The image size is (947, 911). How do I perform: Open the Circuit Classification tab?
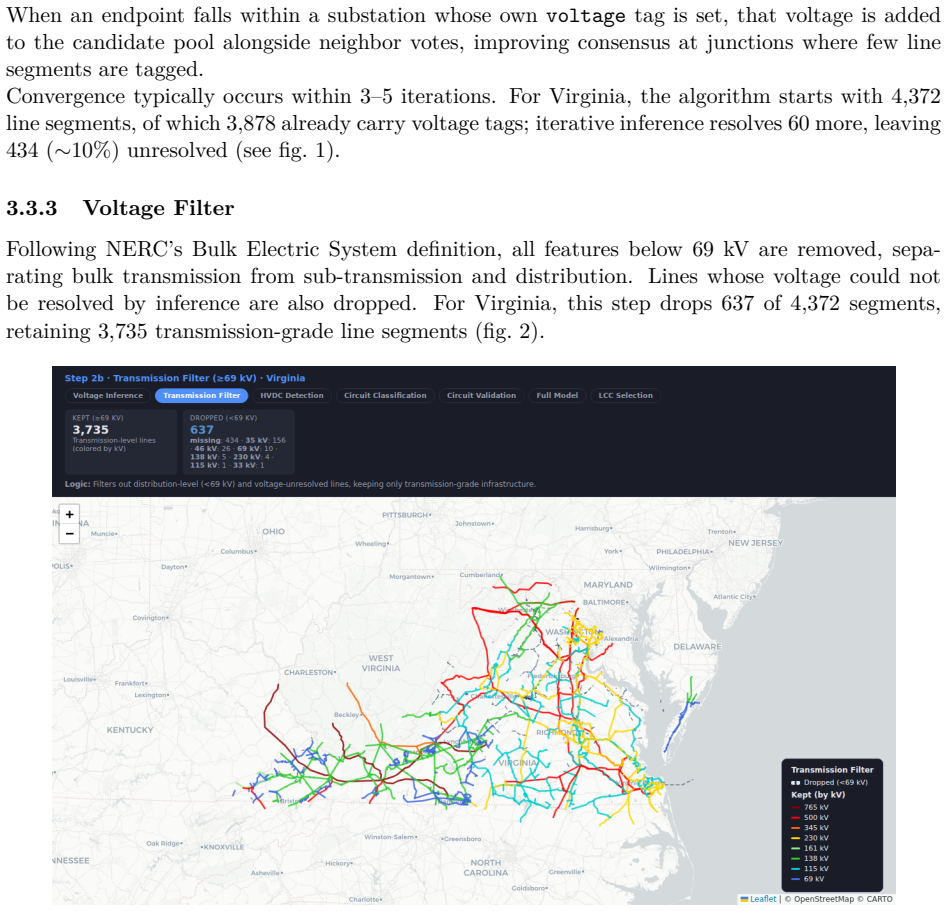point(385,396)
